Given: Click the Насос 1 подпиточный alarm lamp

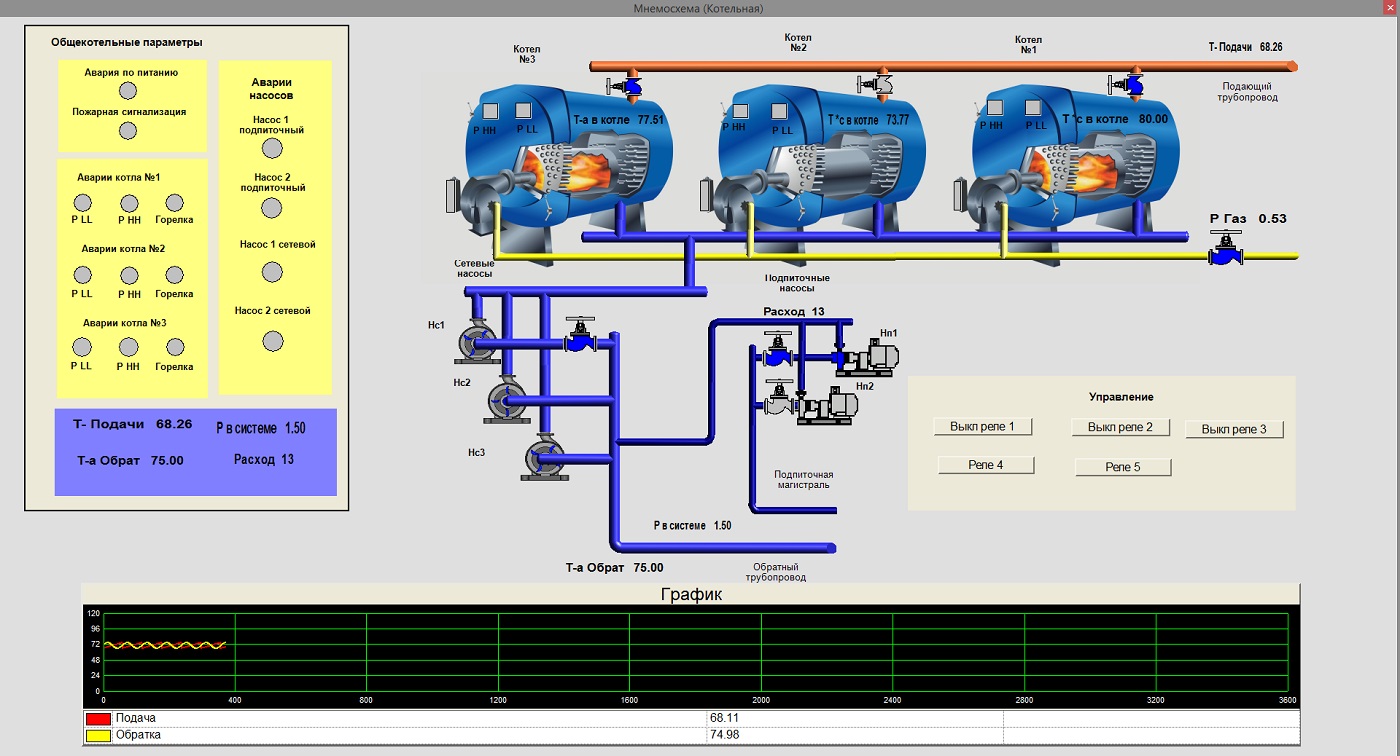Looking at the screenshot, I should (x=272, y=149).
